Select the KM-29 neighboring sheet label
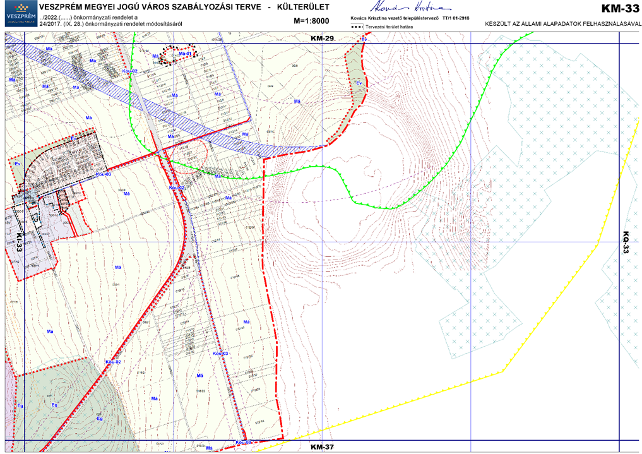The width and height of the screenshot is (642, 454). [320, 36]
